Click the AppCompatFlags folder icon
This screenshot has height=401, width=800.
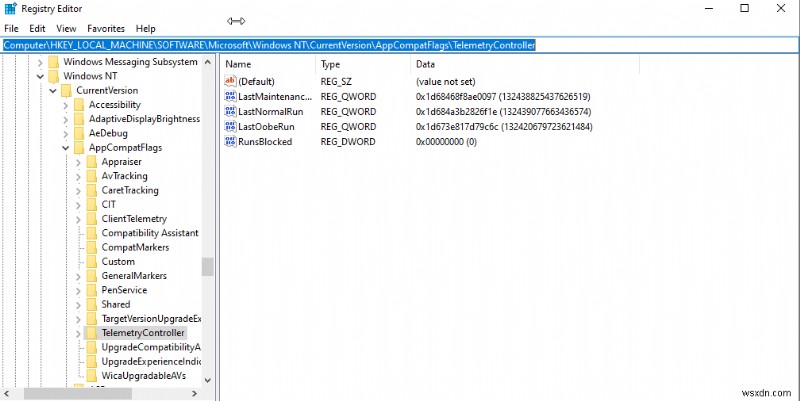pyautogui.click(x=79, y=147)
